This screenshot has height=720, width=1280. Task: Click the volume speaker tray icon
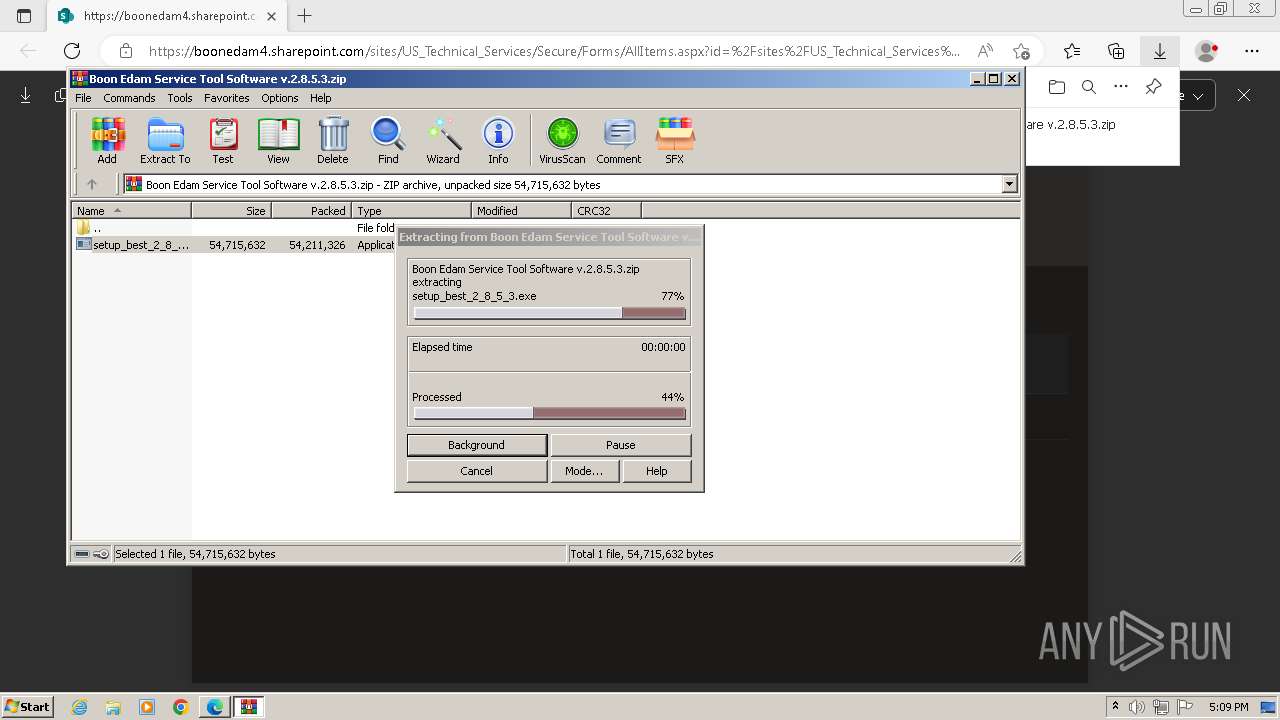click(1137, 707)
